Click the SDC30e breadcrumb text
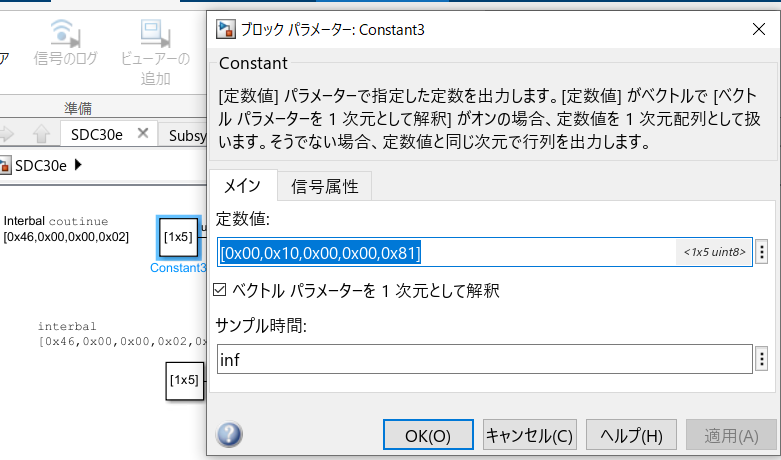 [40, 166]
